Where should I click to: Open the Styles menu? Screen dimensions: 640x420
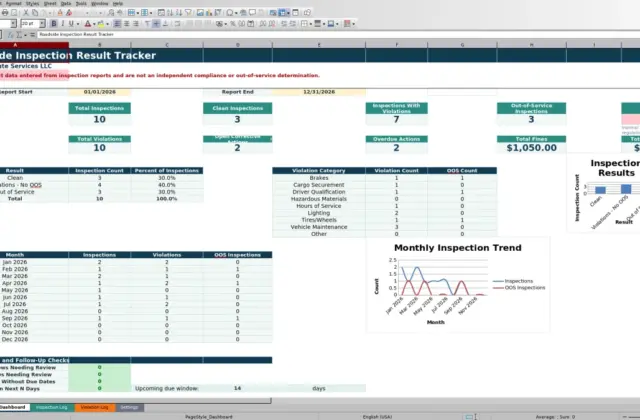[32, 4]
